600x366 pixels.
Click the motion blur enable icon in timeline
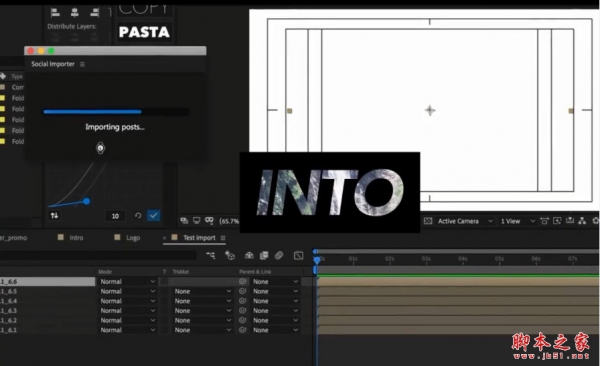point(279,255)
